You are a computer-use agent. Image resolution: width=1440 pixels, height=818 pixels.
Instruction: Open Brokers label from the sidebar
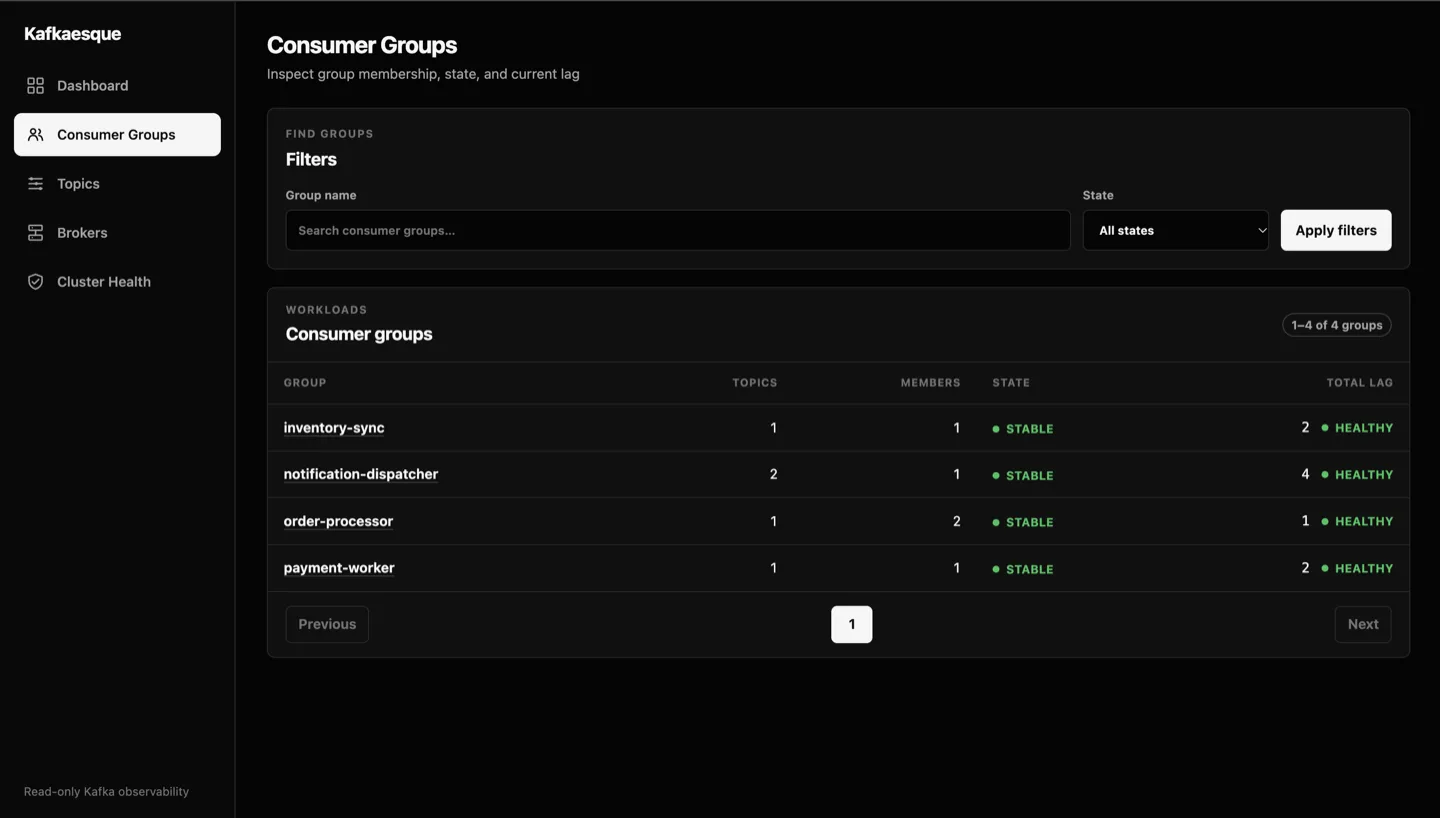click(82, 233)
